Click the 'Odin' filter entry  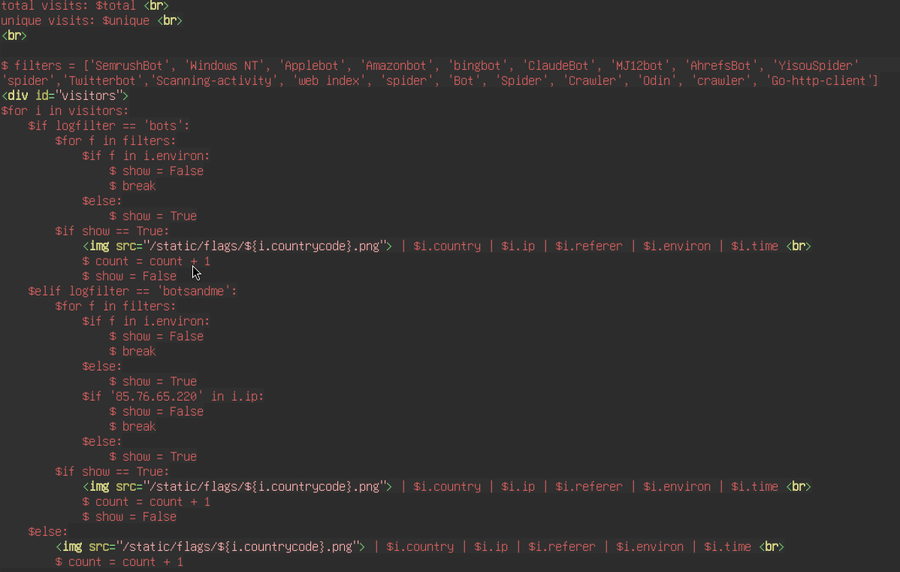(656, 81)
